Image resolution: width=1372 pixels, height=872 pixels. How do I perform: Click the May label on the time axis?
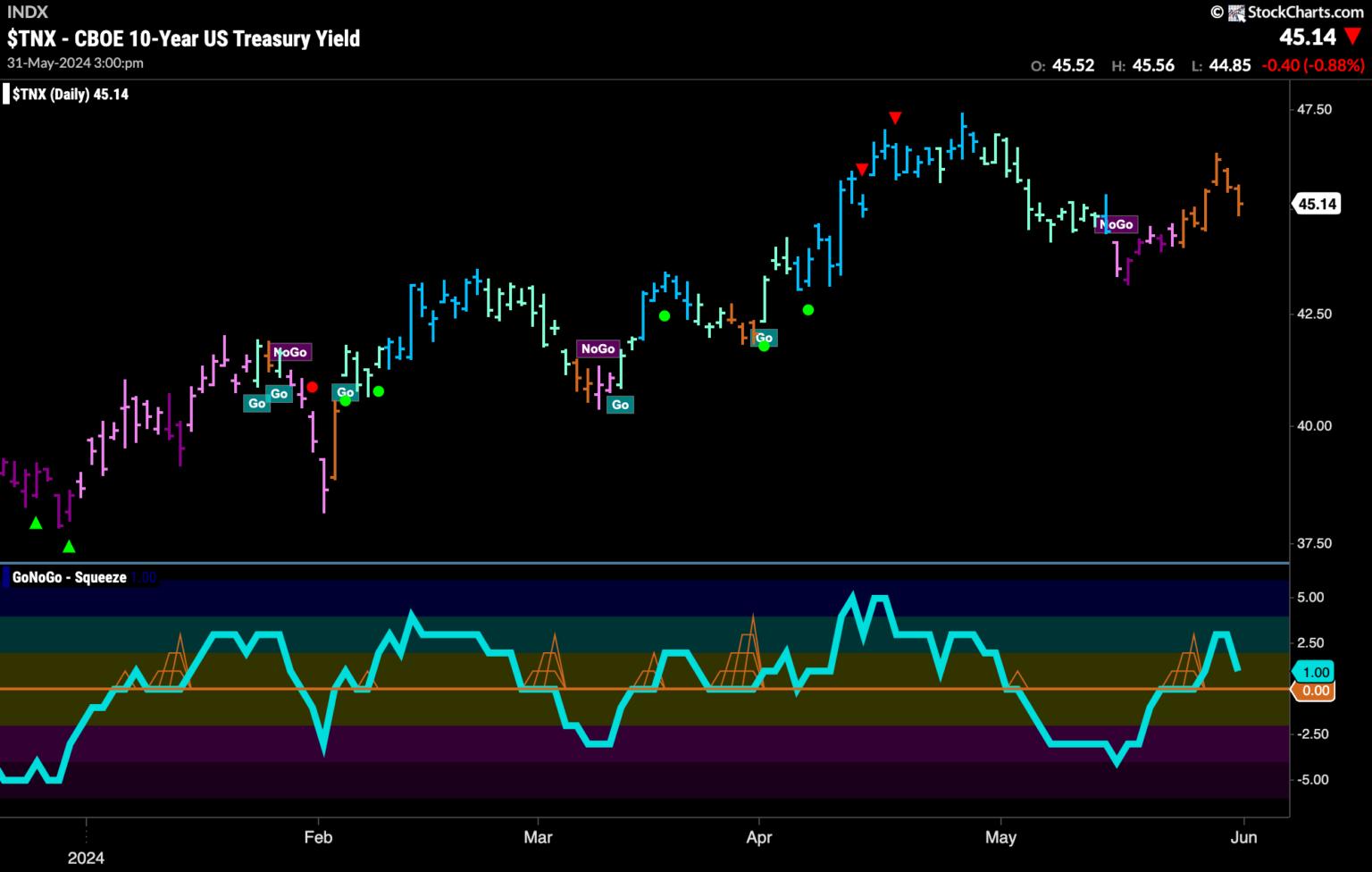pyautogui.click(x=1000, y=837)
